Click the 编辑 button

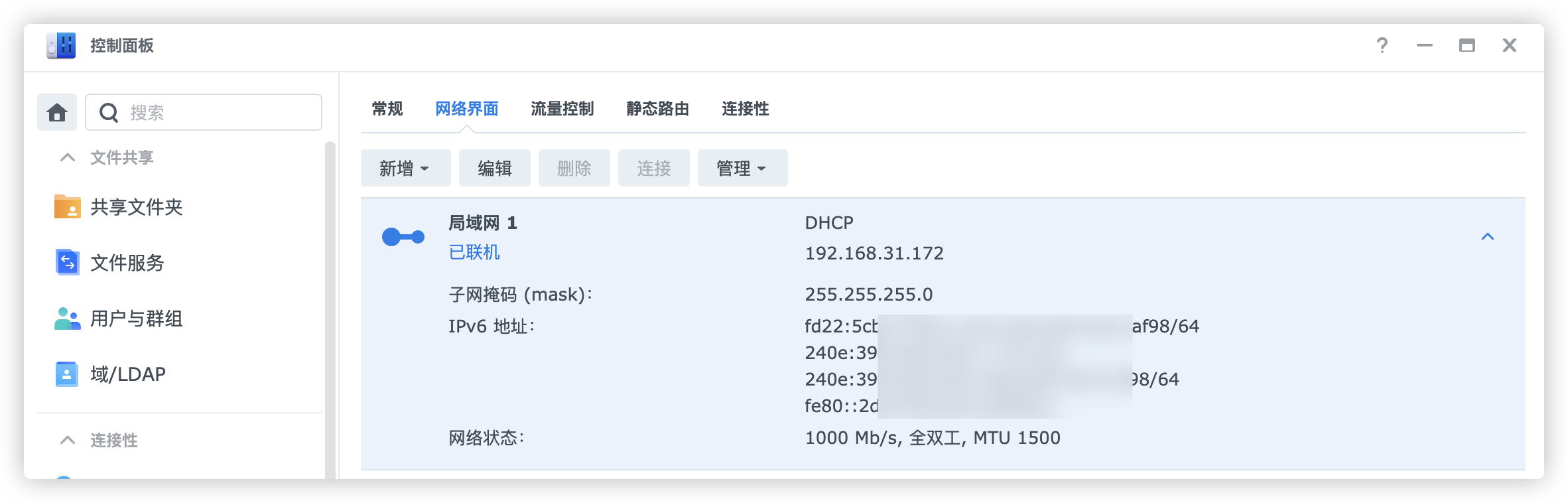[x=495, y=169]
